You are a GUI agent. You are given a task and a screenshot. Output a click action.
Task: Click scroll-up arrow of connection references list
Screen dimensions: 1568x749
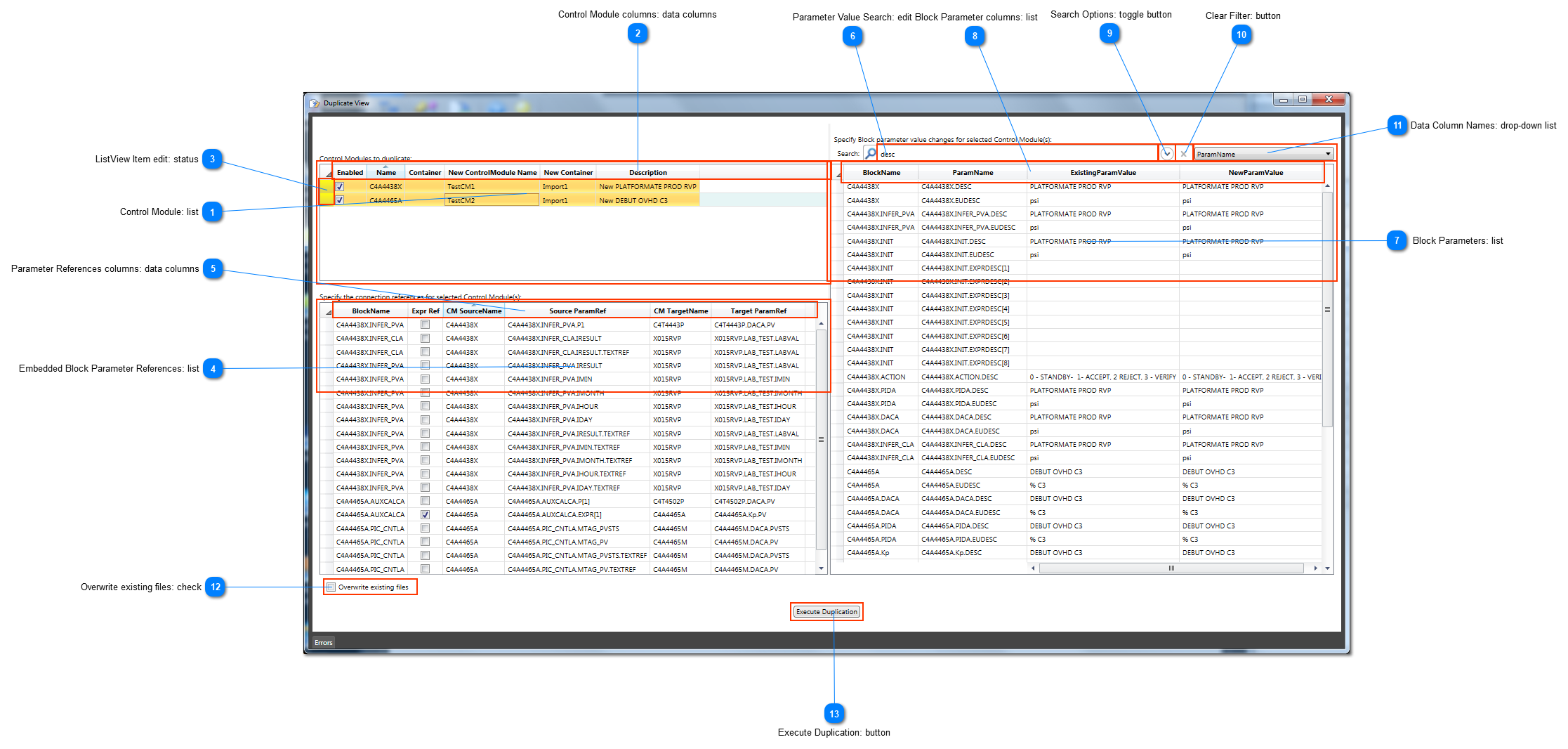[821, 324]
